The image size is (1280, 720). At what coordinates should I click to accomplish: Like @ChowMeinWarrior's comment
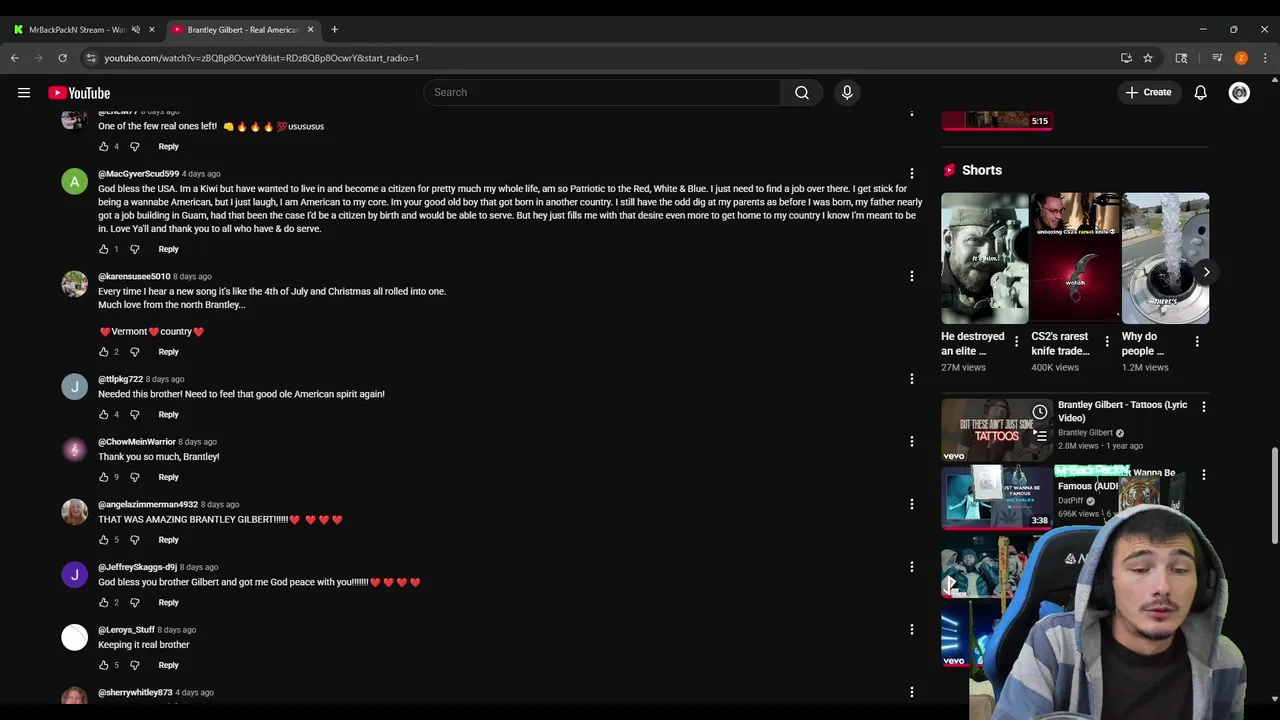pyautogui.click(x=103, y=477)
